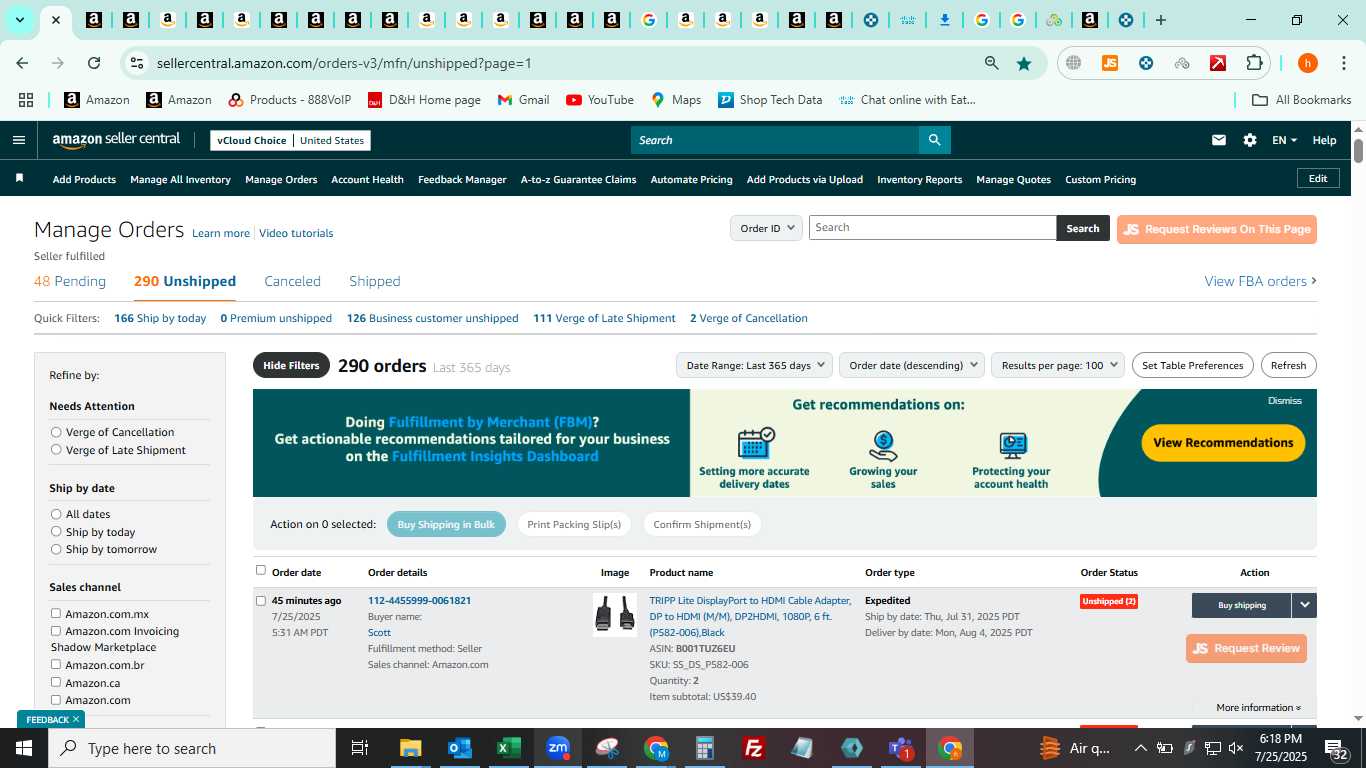
Task: Open the Chrome extensions puzzle icon
Action: (x=1254, y=63)
